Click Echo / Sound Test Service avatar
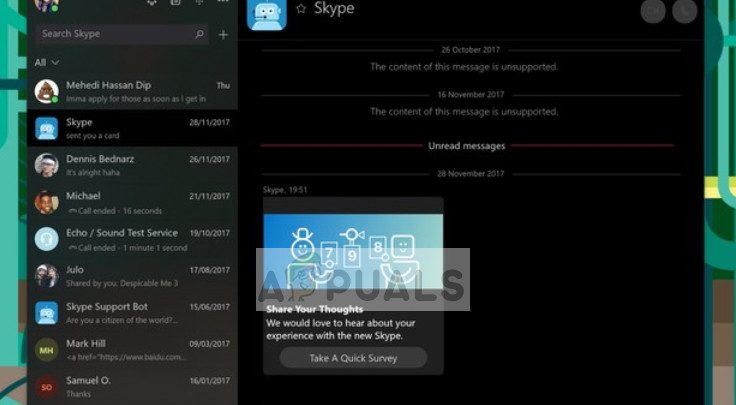This screenshot has width=736, height=405. point(46,239)
